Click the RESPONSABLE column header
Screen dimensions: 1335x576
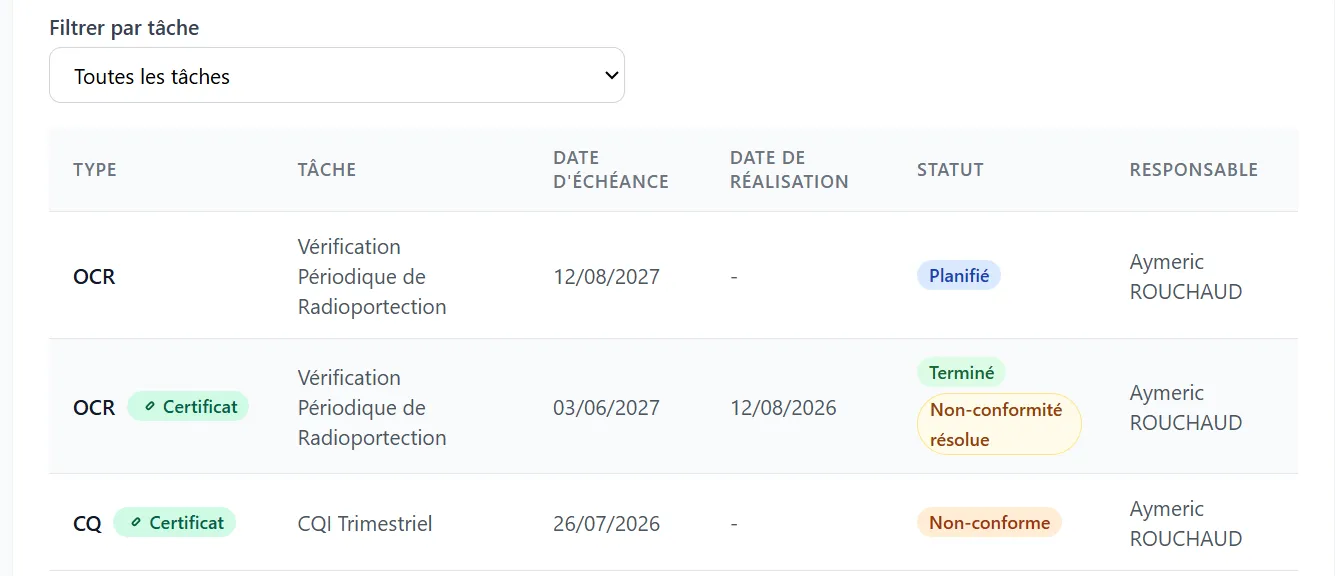point(1194,170)
